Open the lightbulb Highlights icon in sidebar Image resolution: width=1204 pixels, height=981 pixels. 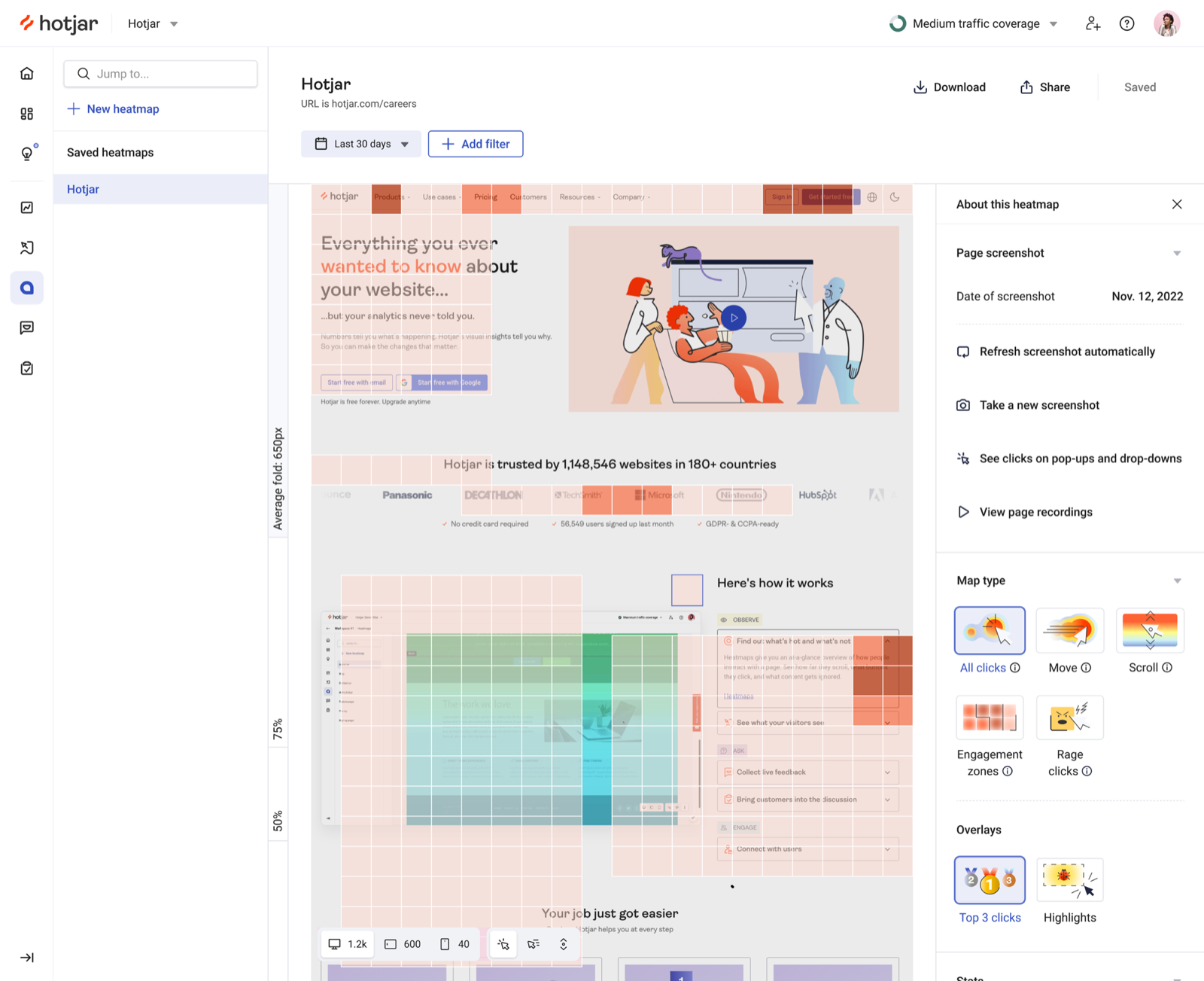27,154
